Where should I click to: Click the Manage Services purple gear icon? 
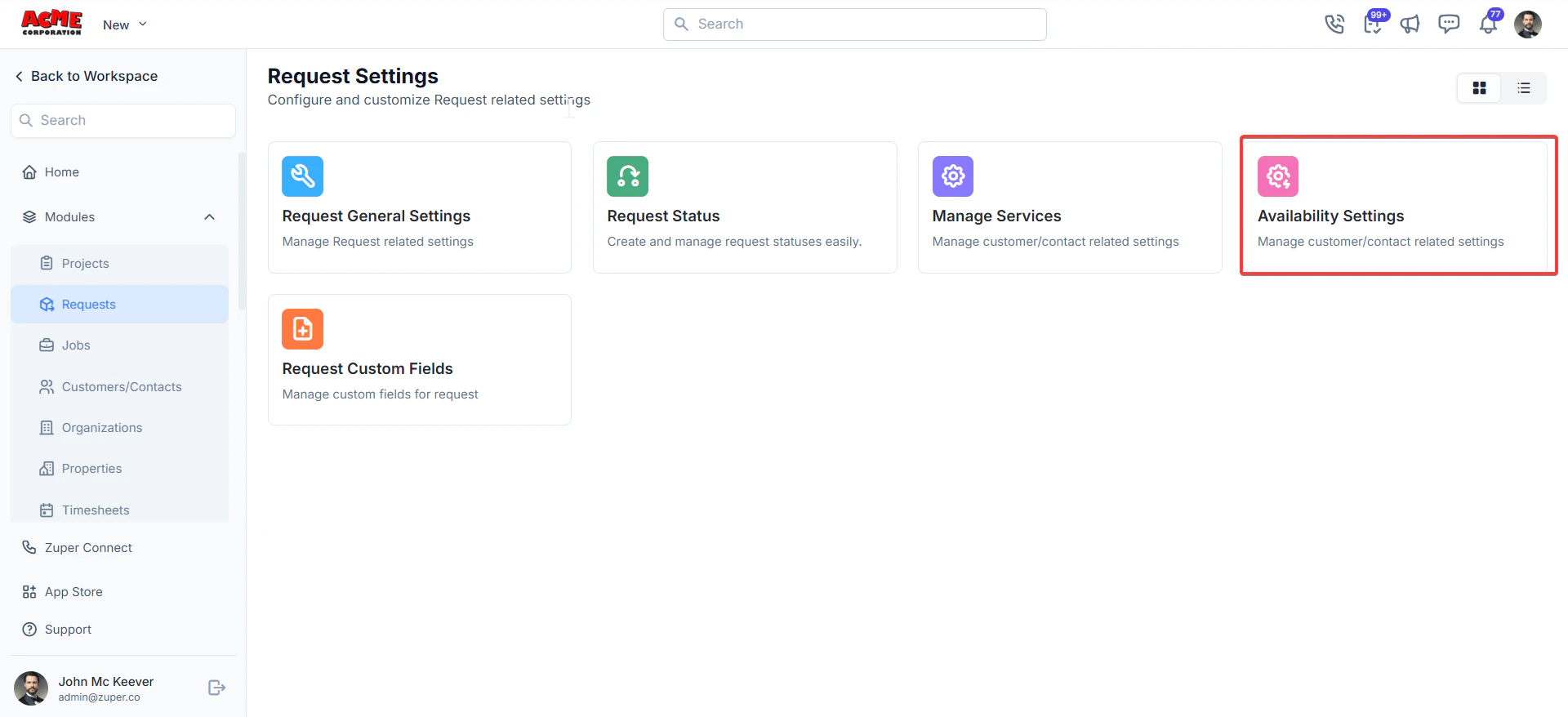coord(953,176)
